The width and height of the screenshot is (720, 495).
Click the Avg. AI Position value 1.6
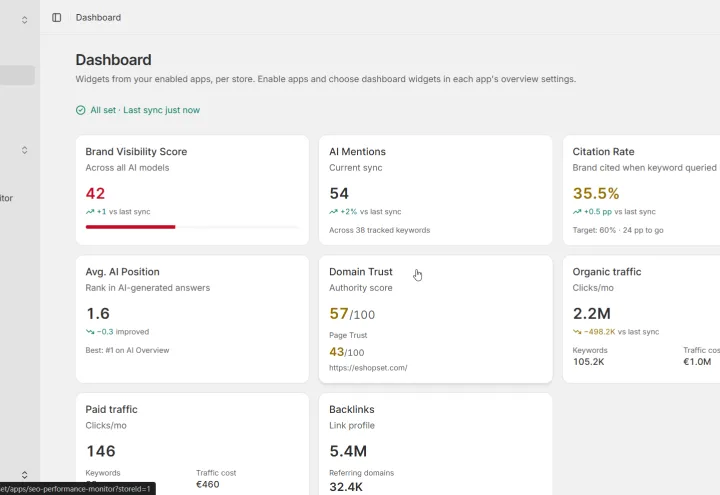[x=98, y=314]
